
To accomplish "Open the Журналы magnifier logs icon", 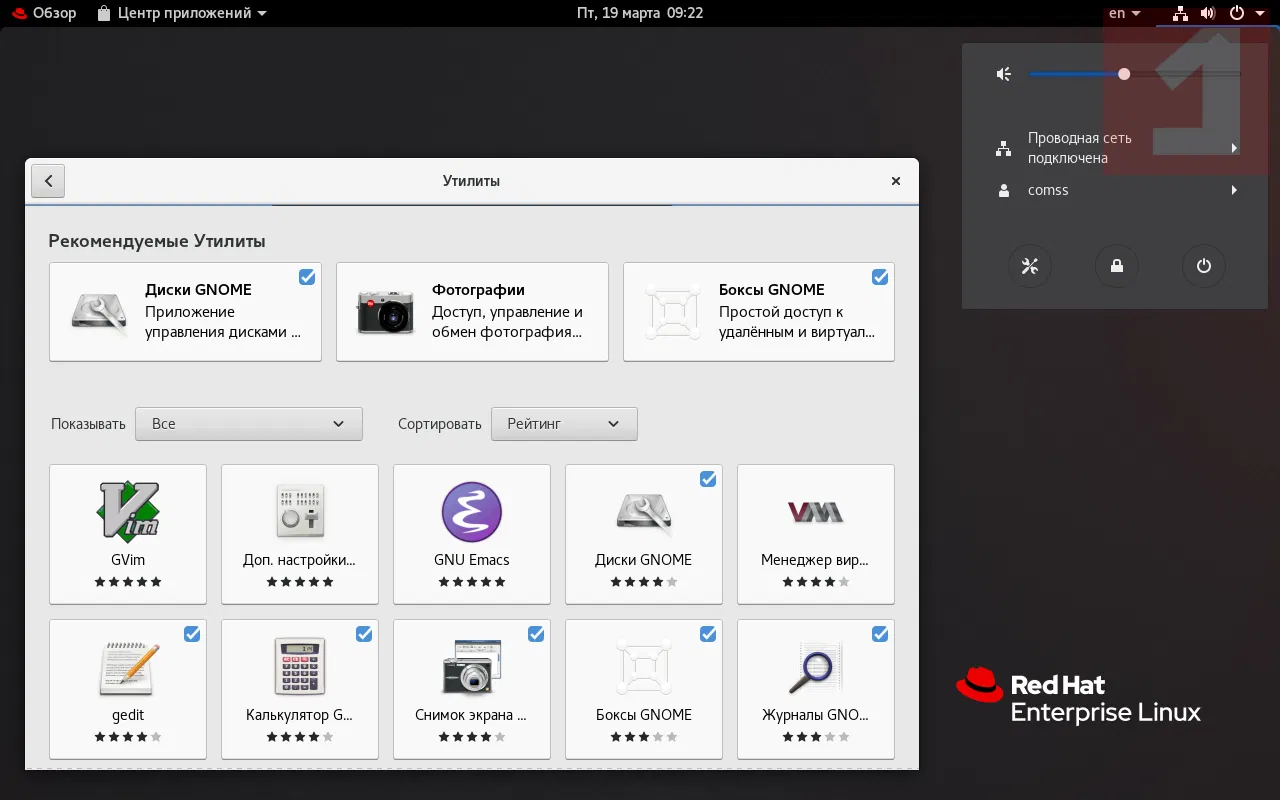I will [816, 667].
